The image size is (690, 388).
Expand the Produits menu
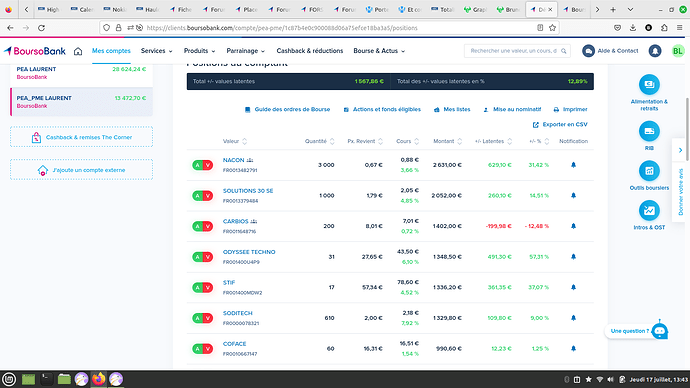[199, 51]
